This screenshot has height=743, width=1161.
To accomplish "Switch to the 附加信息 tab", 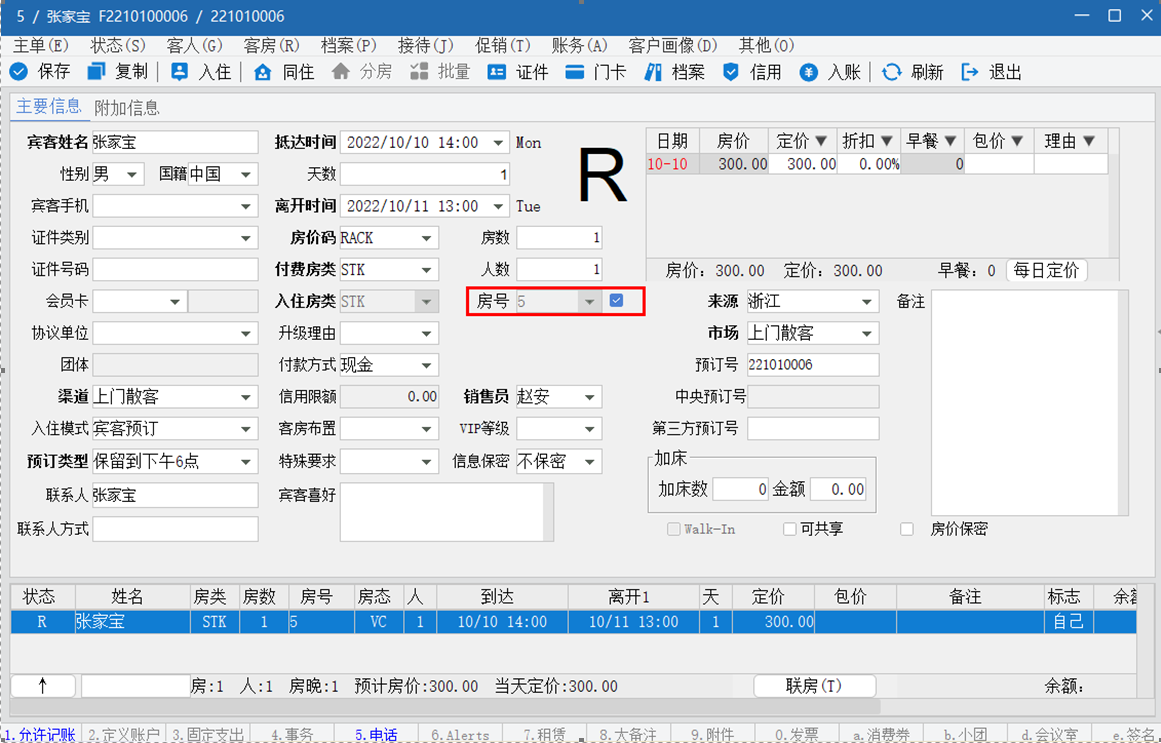I will 127,108.
